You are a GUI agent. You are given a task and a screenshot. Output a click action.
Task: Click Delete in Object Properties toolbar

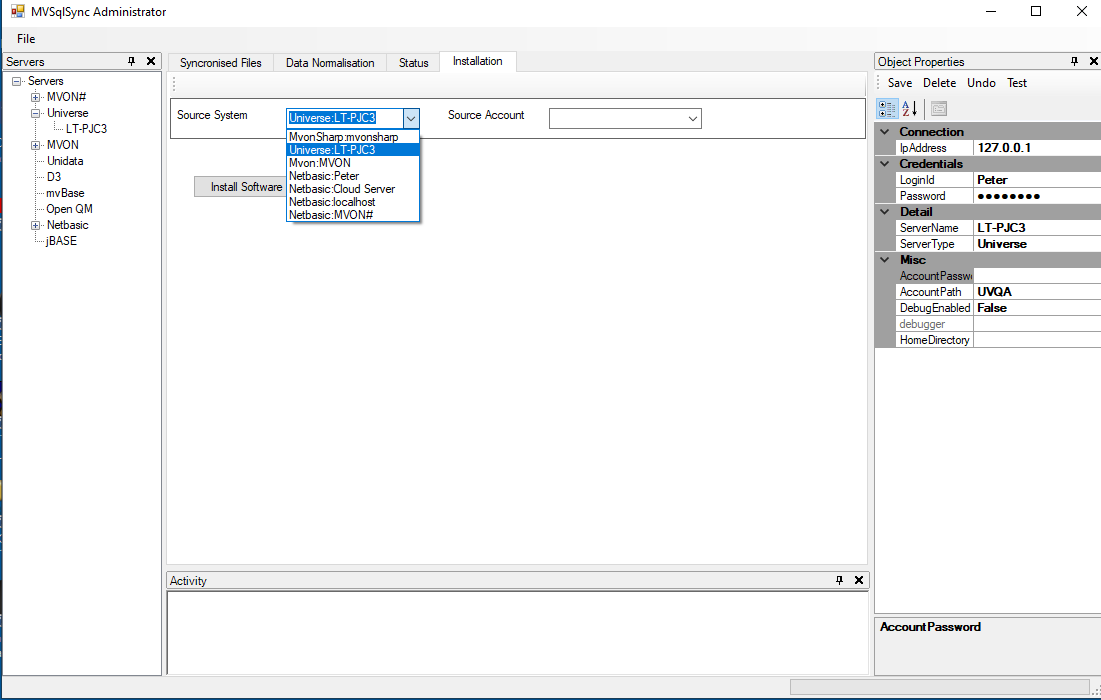(x=940, y=83)
